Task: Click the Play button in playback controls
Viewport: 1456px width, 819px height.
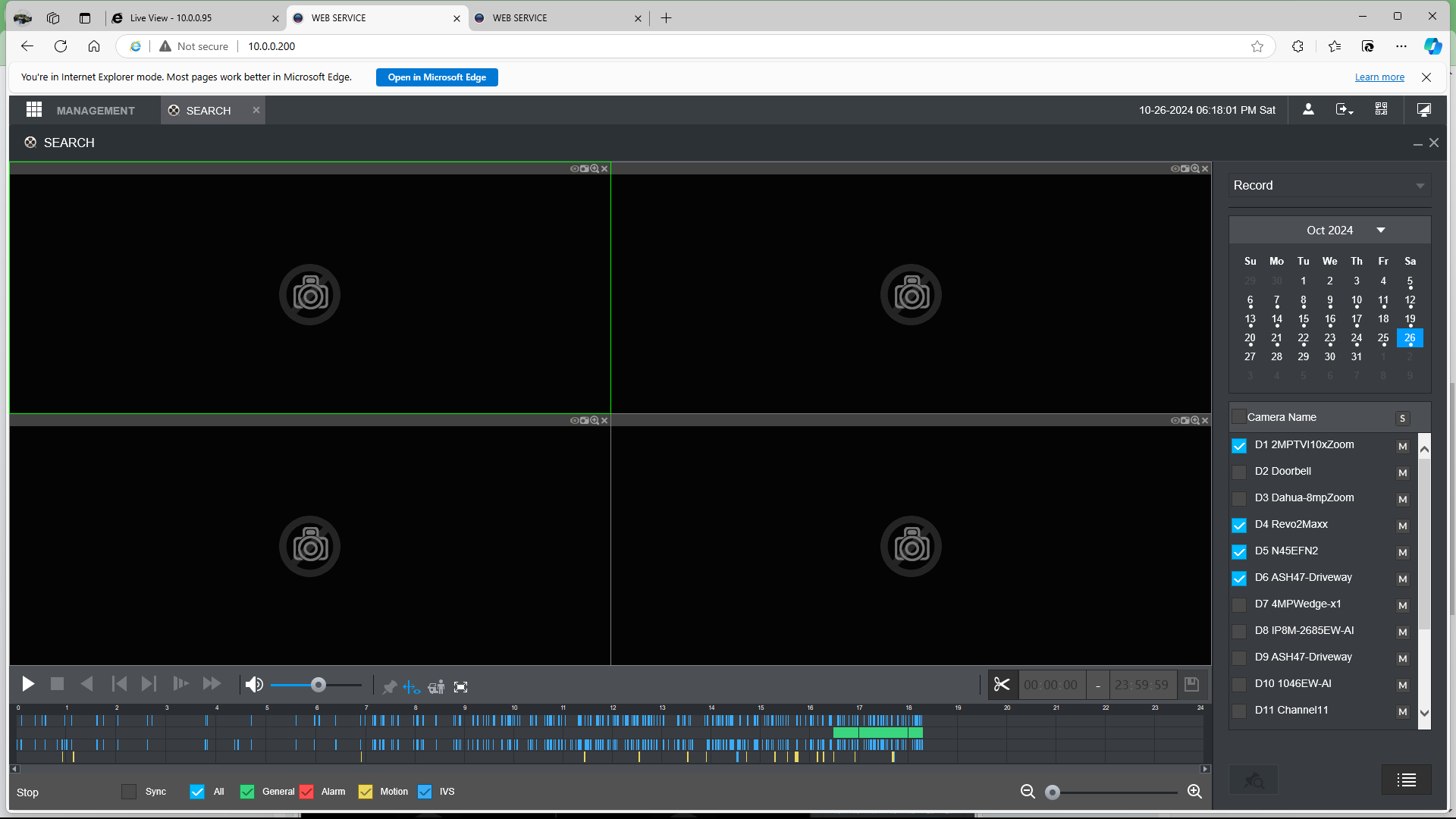Action: click(28, 684)
